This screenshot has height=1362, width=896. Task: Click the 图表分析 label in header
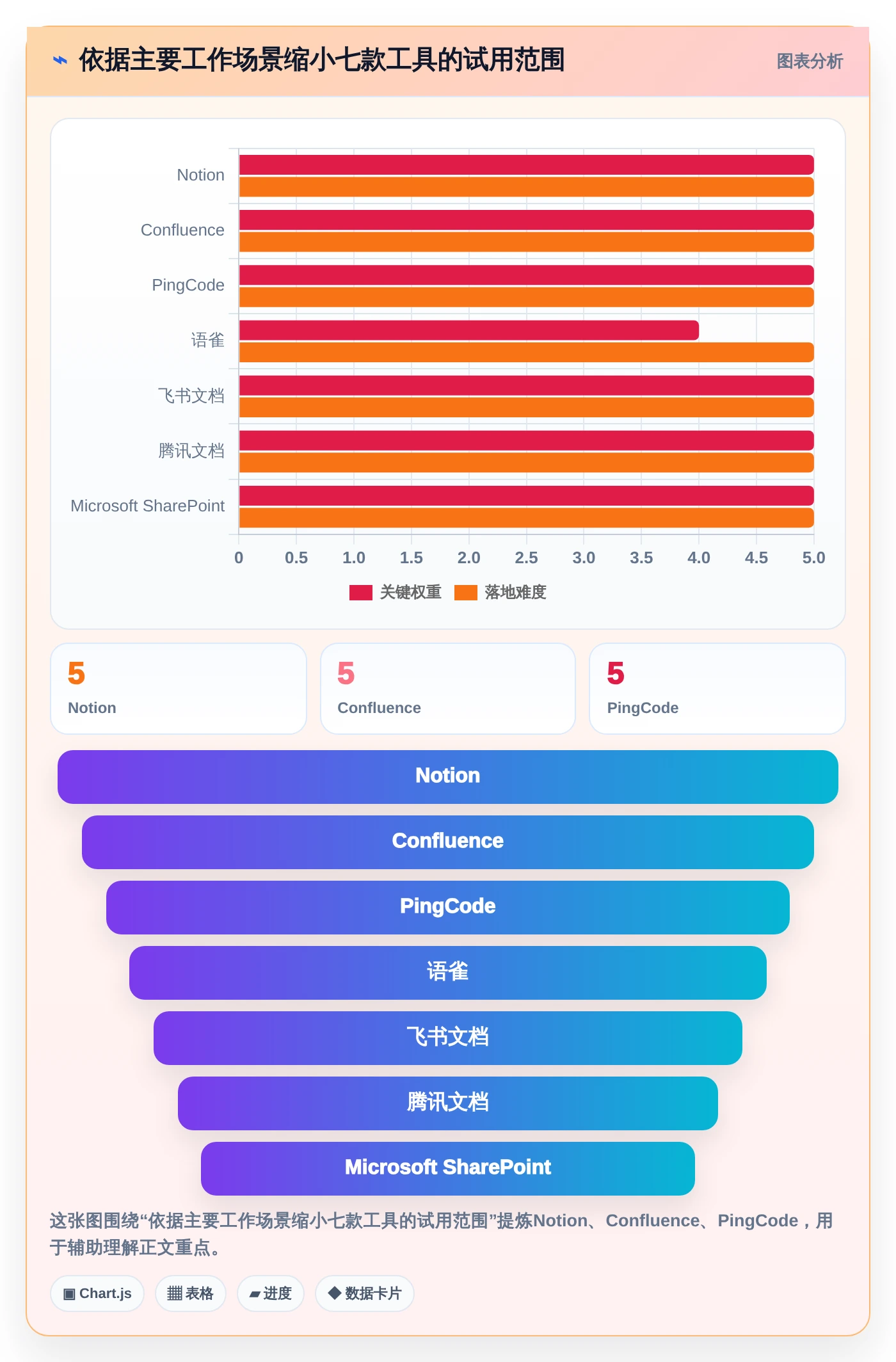(x=810, y=61)
